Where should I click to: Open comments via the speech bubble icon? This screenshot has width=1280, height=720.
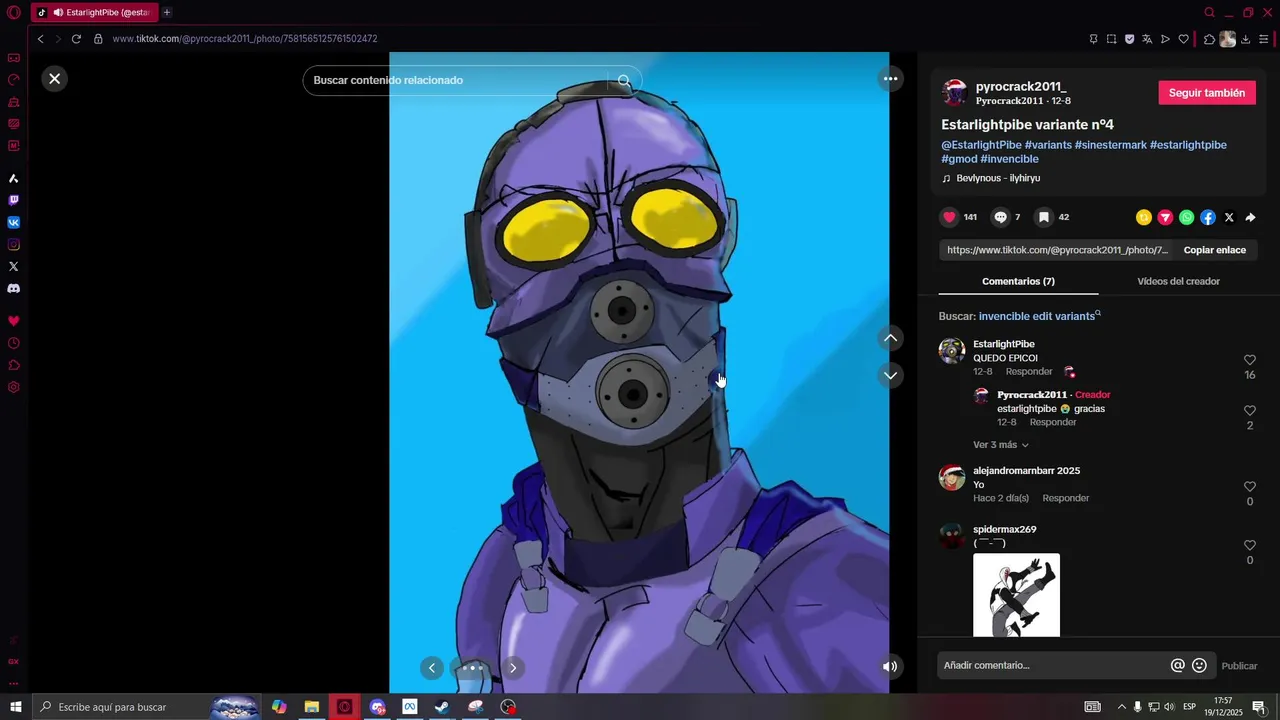point(1000,217)
